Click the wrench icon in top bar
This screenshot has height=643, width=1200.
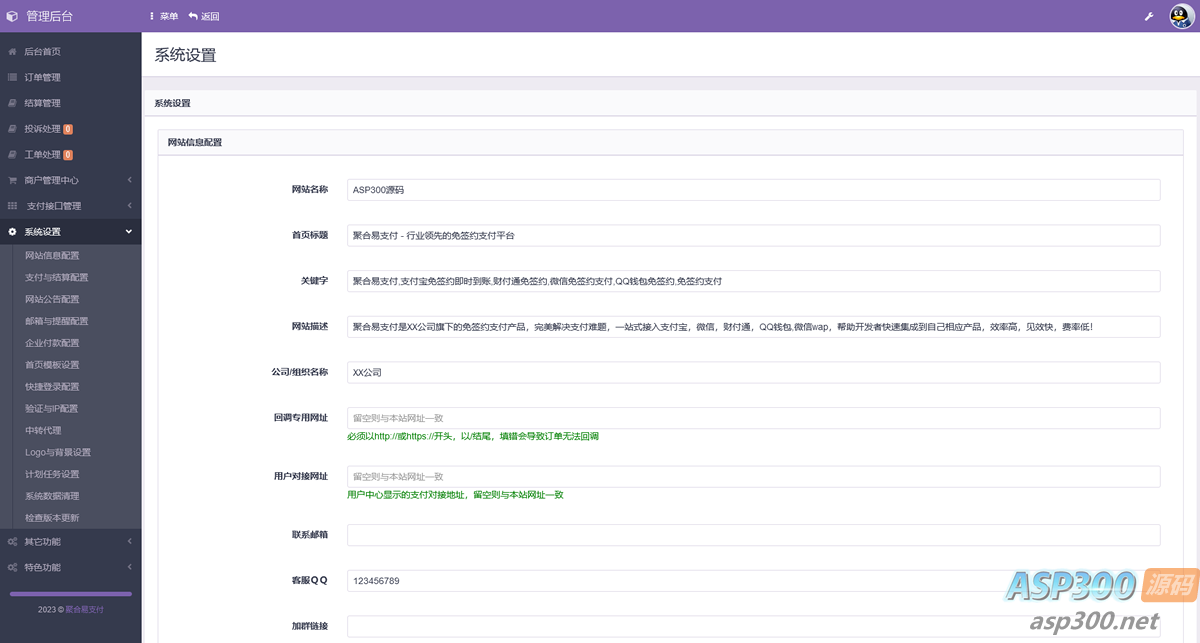[x=1149, y=17]
